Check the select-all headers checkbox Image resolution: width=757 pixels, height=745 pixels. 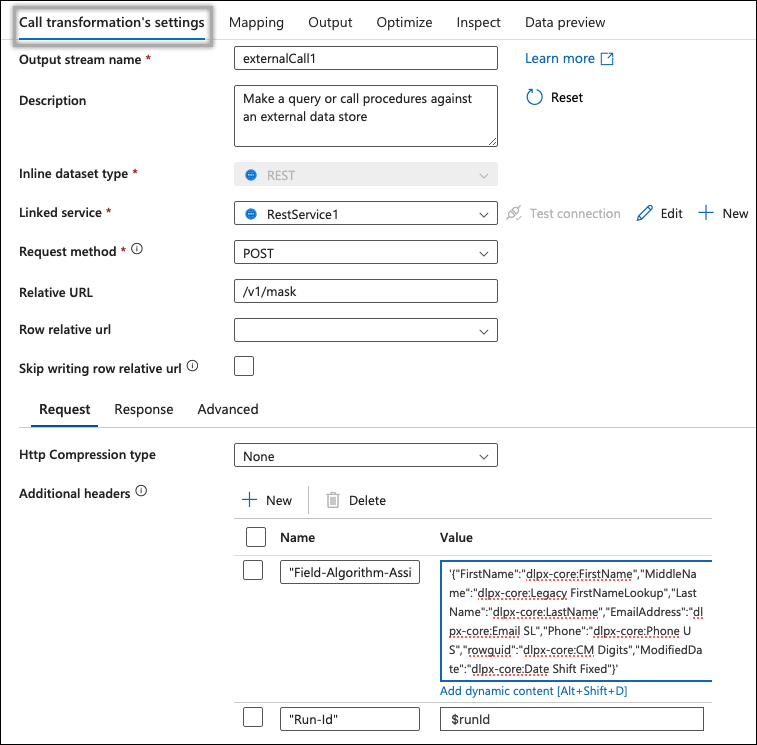click(255, 537)
